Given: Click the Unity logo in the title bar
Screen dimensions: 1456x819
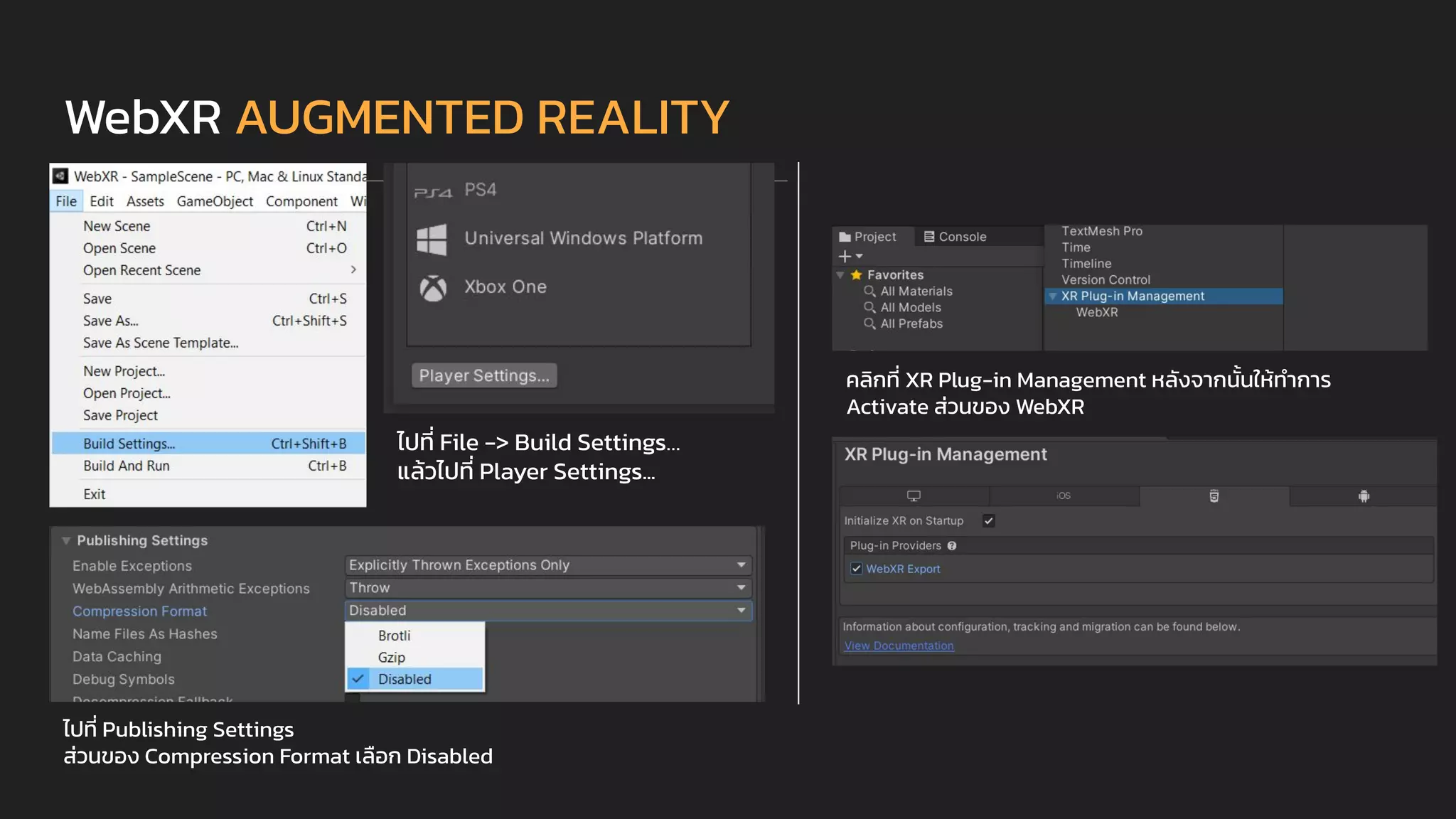Looking at the screenshot, I should click(x=60, y=176).
